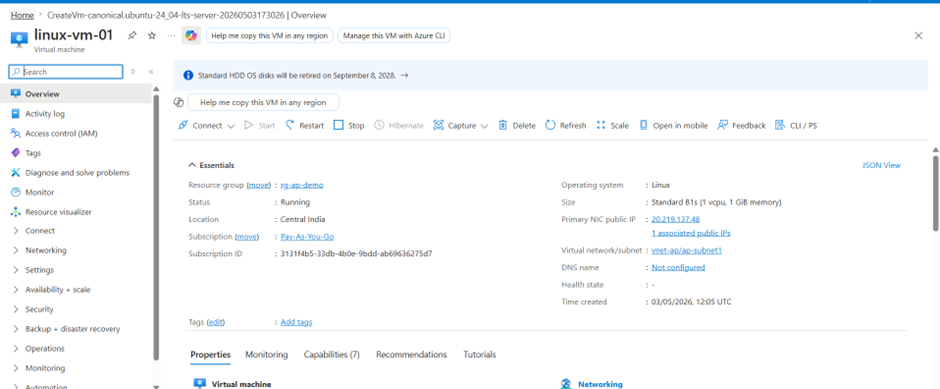Mark linux-vm-01 as favorite with star
This screenshot has height=389, width=940.
click(152, 36)
